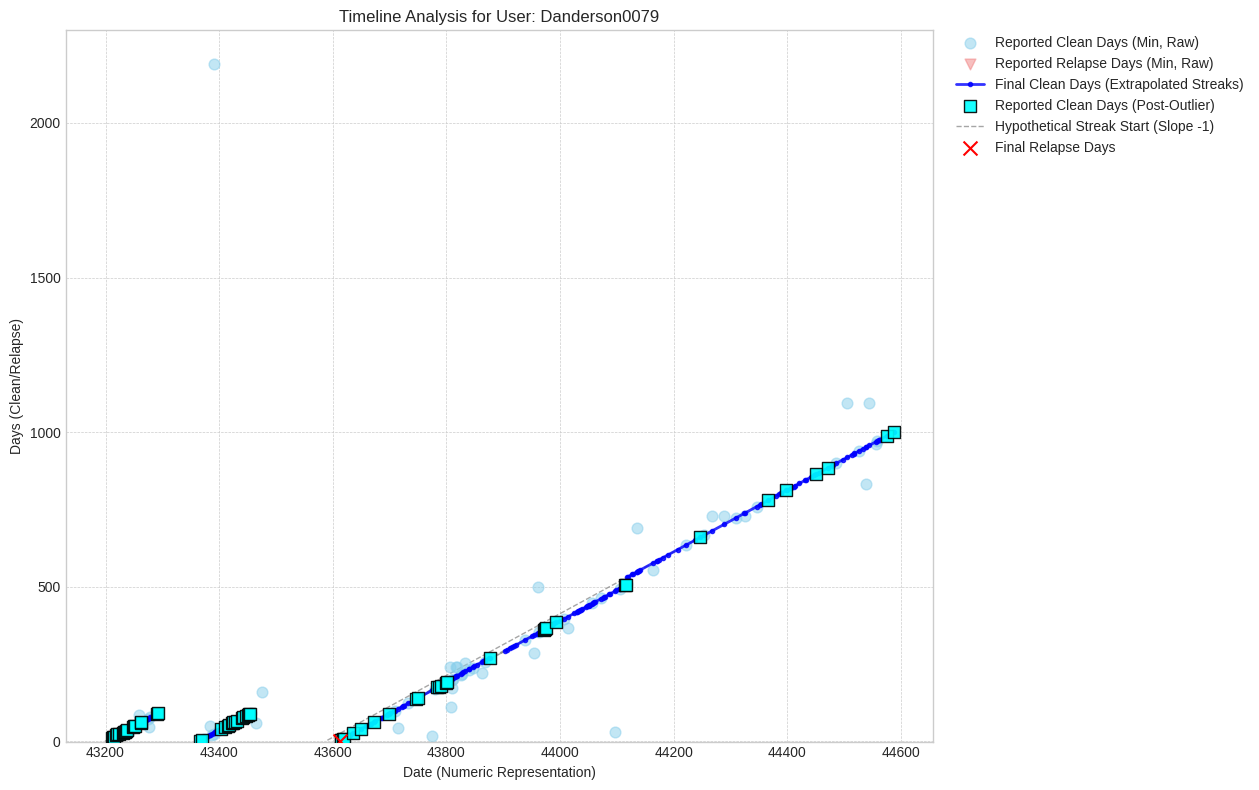Click the y-axis tick label 1000

pos(45,433)
